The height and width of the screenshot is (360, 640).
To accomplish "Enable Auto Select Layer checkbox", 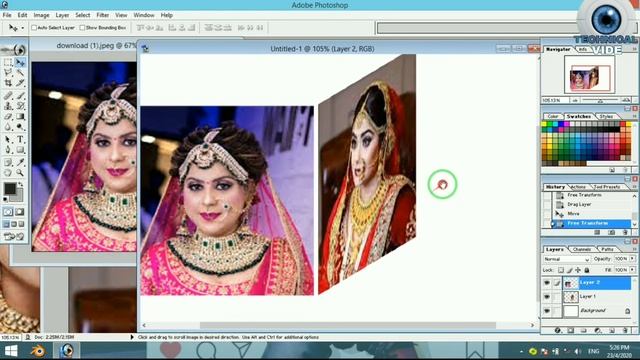I will click(x=34, y=28).
